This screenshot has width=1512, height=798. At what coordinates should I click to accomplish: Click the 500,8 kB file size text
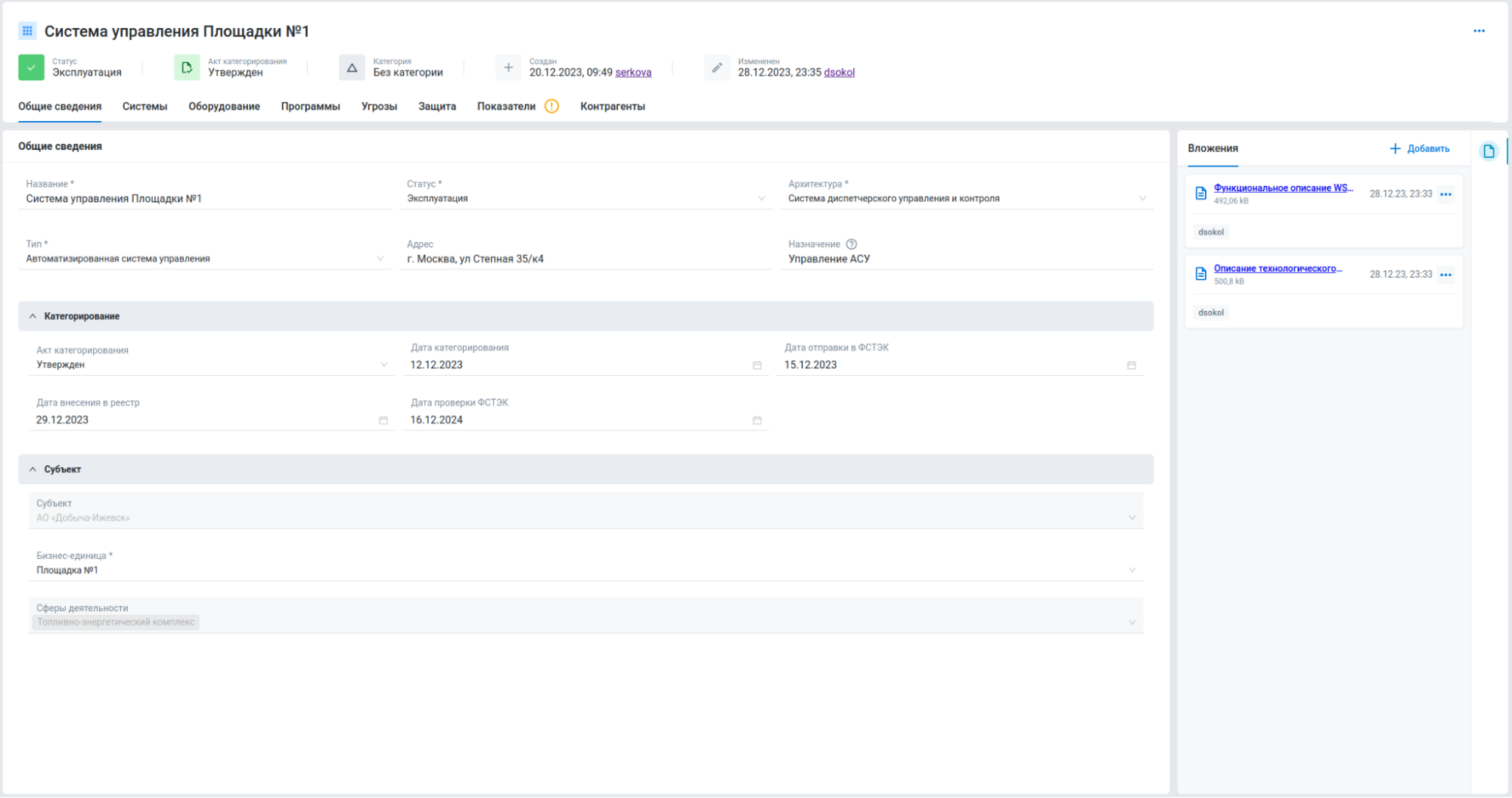pos(1229,281)
